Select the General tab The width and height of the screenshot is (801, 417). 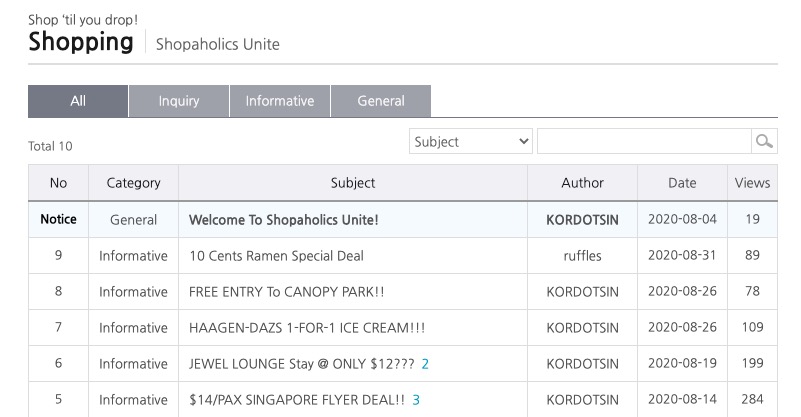pyautogui.click(x=381, y=101)
